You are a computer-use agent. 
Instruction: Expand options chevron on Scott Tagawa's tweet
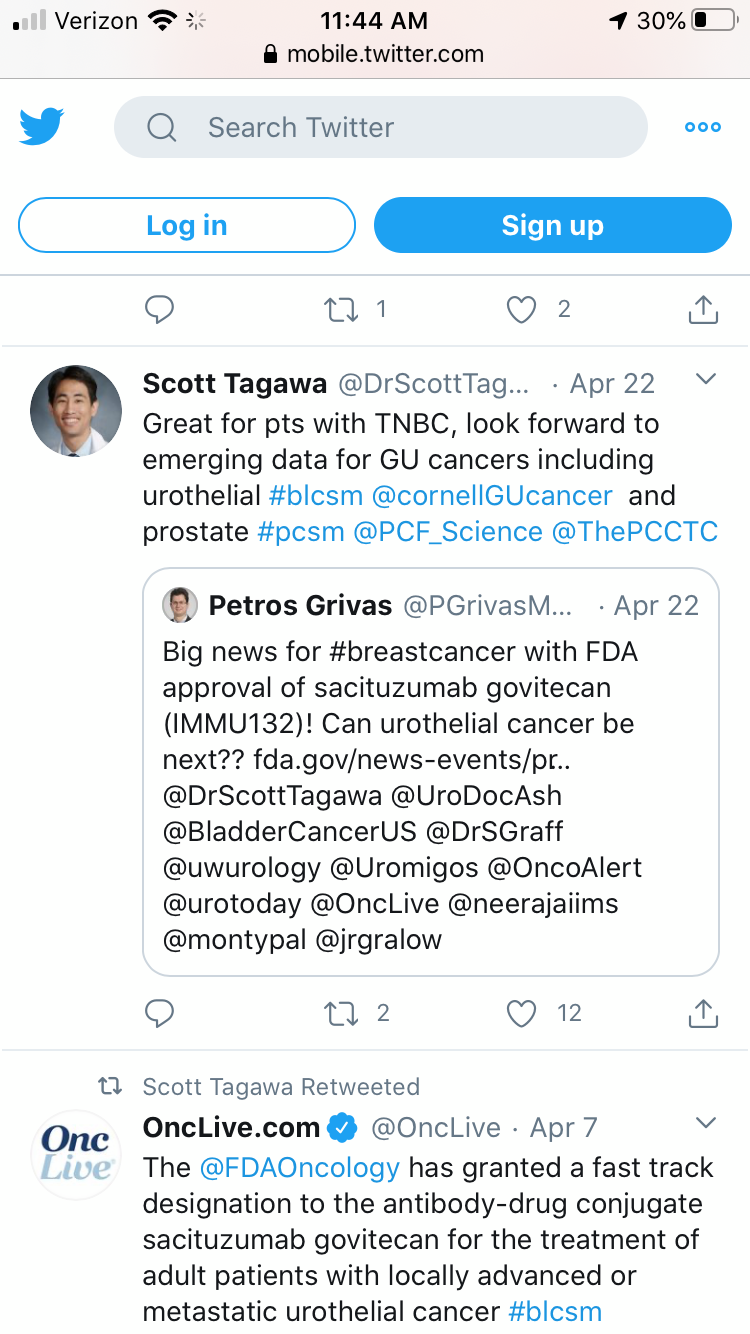pyautogui.click(x=706, y=379)
